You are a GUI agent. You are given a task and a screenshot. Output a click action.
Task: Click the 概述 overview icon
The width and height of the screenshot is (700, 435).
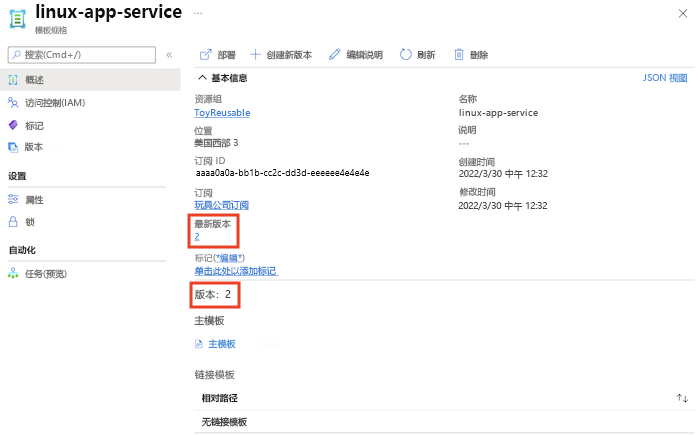13,80
